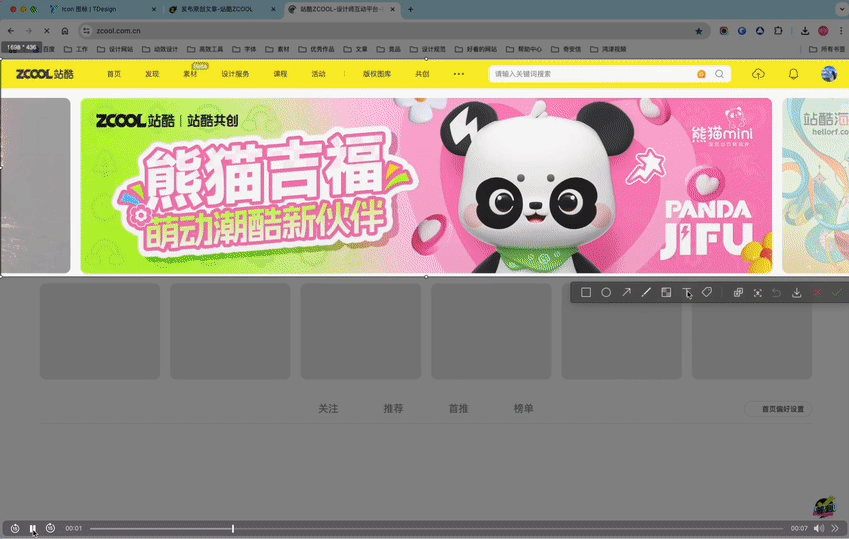Viewport: 849px width, 539px height.
Task: Go to the browser home page icon
Action: pyautogui.click(x=64, y=31)
